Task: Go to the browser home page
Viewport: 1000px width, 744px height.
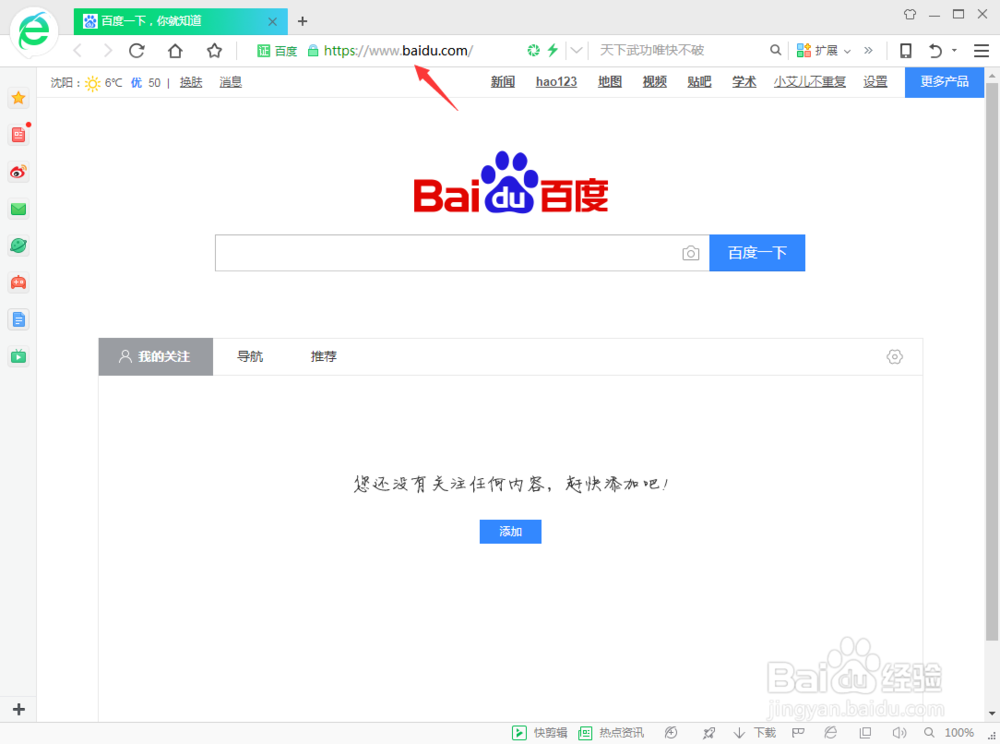Action: [175, 50]
